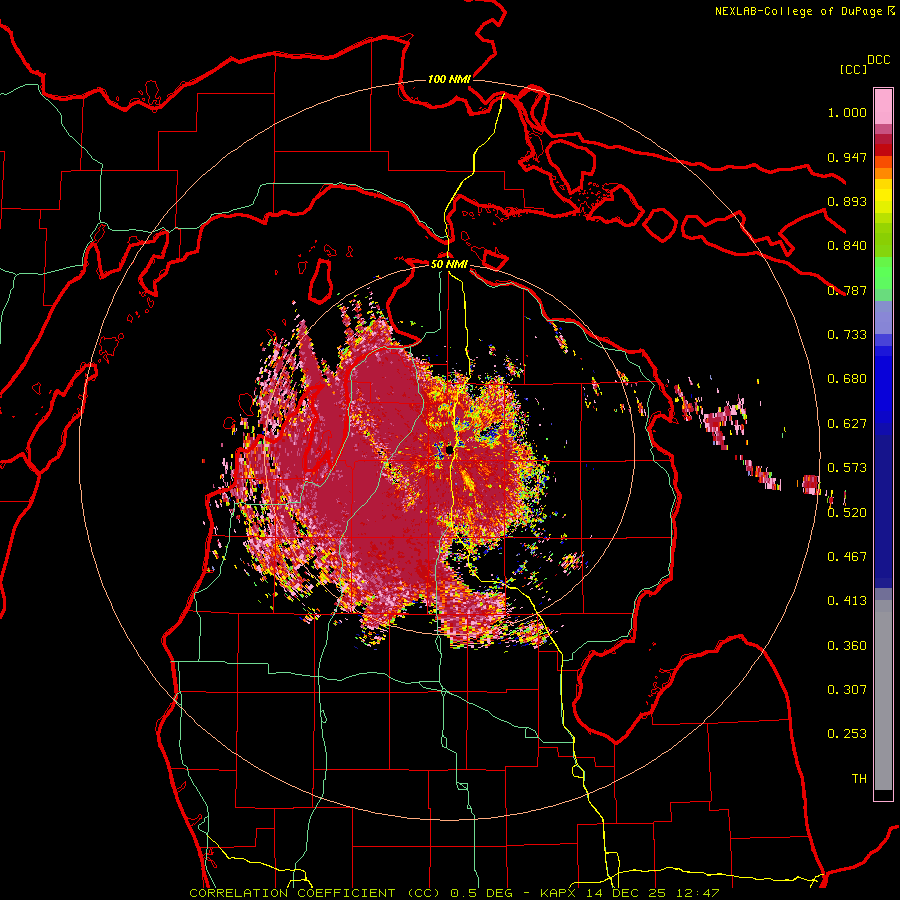
Task: Select the 0.253 legend value
Action: coord(847,734)
